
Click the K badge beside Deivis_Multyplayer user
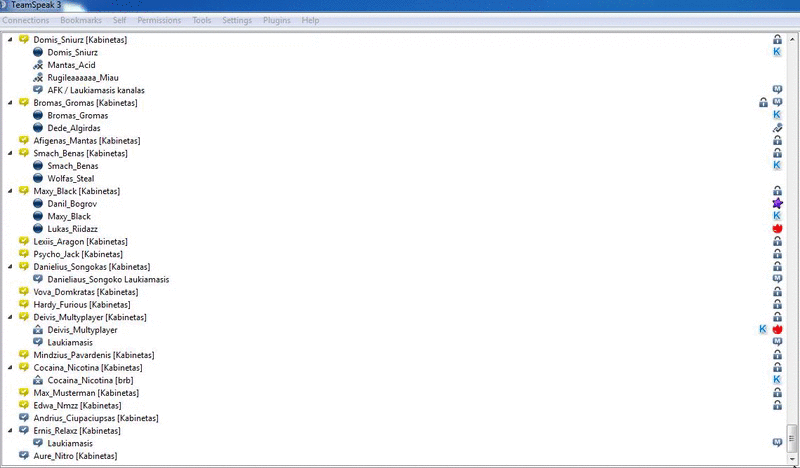pyautogui.click(x=763, y=330)
